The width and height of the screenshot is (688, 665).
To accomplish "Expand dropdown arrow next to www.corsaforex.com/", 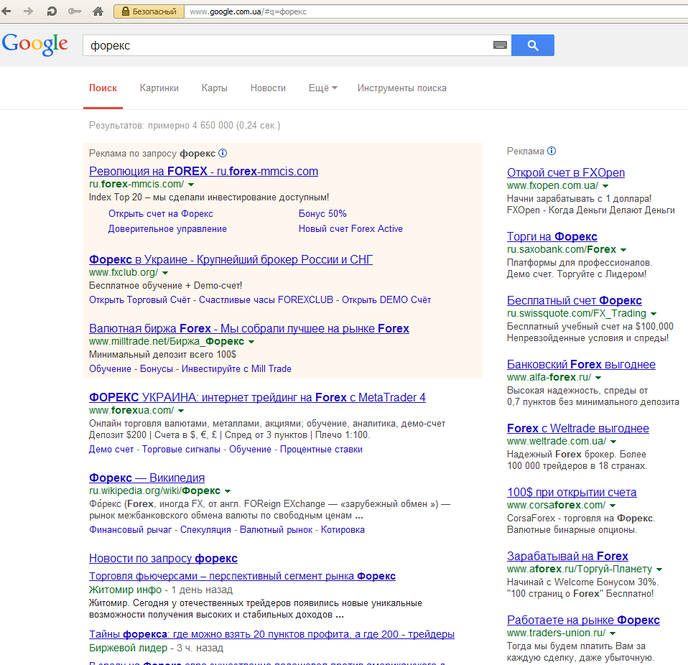I will click(613, 506).
